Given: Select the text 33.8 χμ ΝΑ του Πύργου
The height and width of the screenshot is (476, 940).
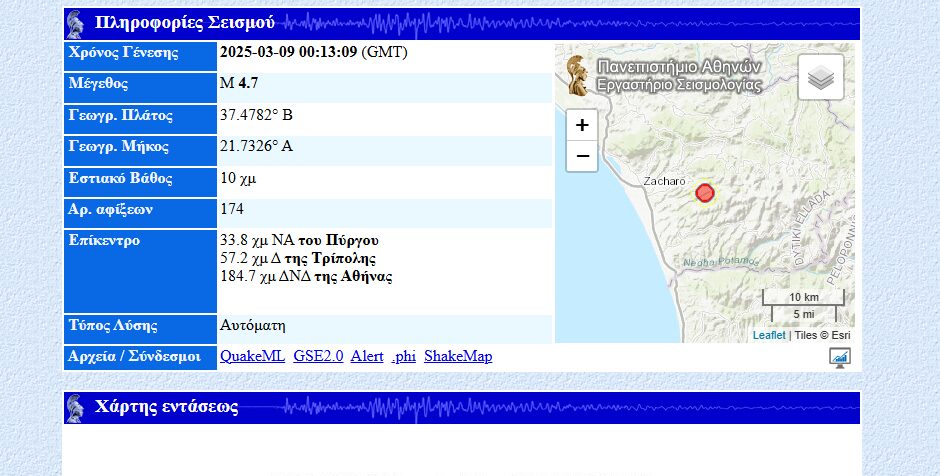Looking at the screenshot, I should tap(299, 240).
